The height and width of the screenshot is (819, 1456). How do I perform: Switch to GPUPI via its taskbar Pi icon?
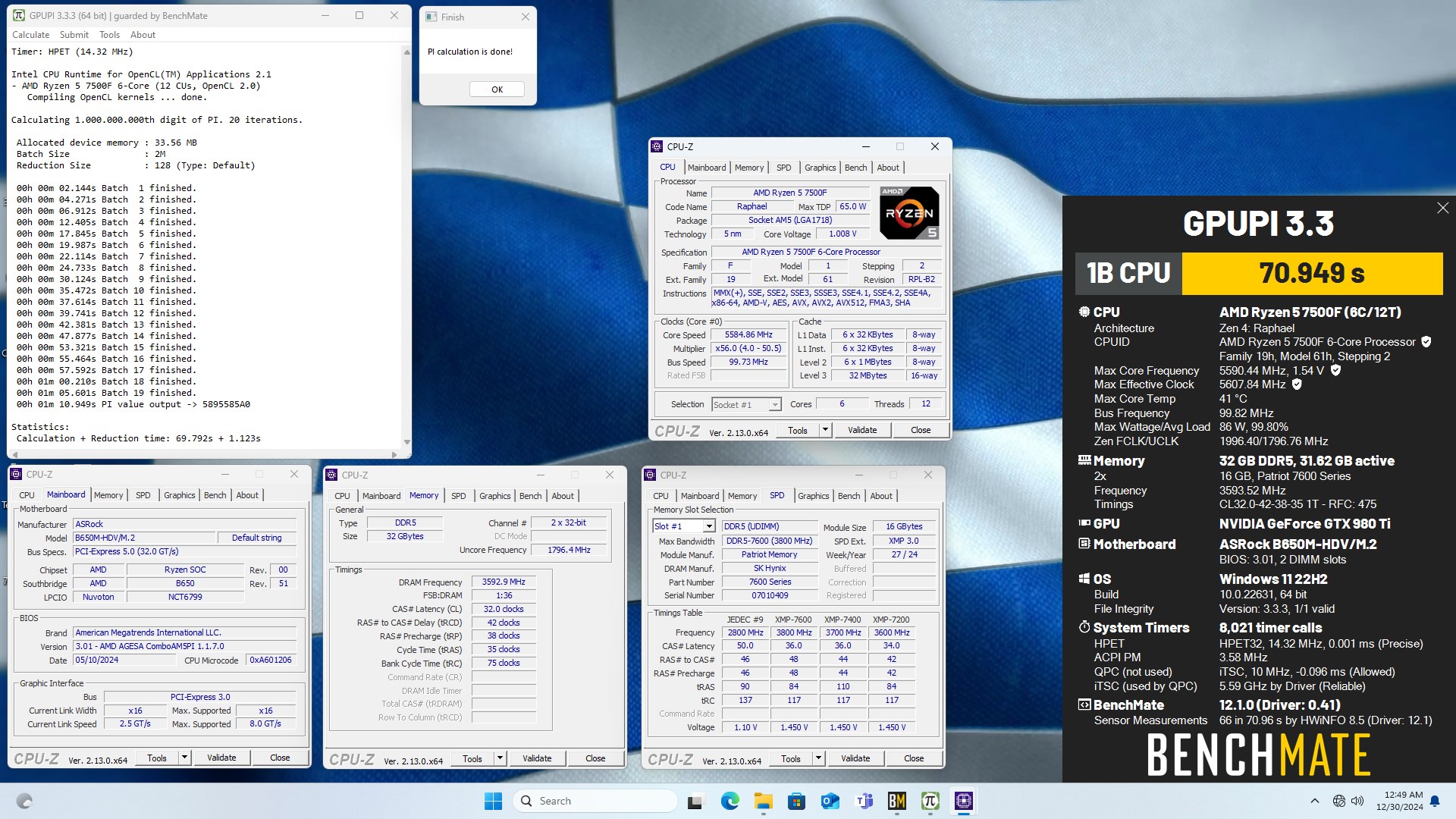pyautogui.click(x=930, y=801)
